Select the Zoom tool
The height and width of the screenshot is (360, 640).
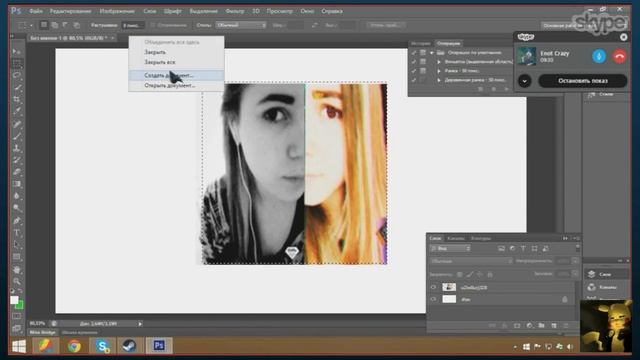[17, 281]
